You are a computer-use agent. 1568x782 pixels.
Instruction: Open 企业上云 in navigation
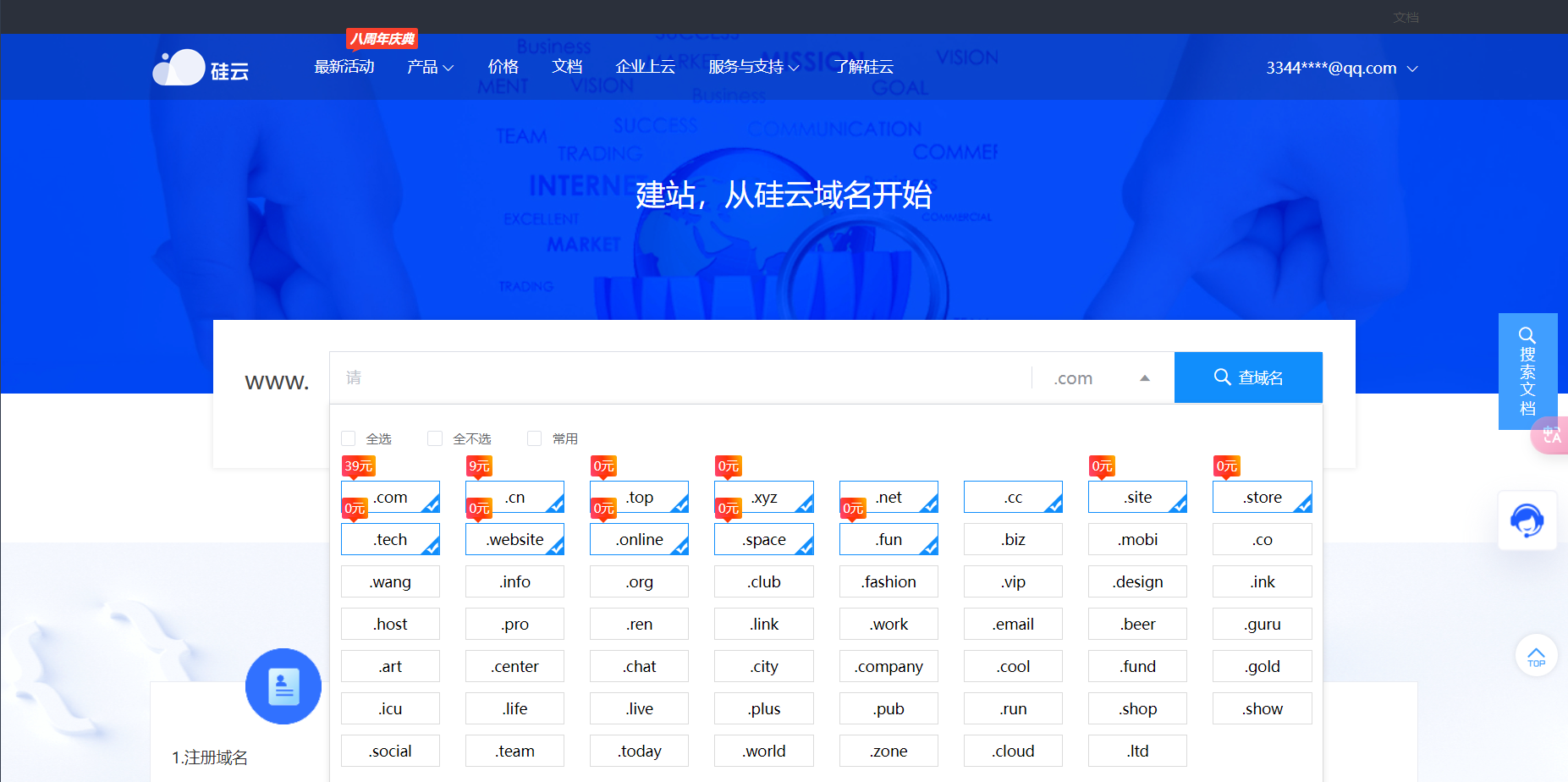tap(645, 67)
